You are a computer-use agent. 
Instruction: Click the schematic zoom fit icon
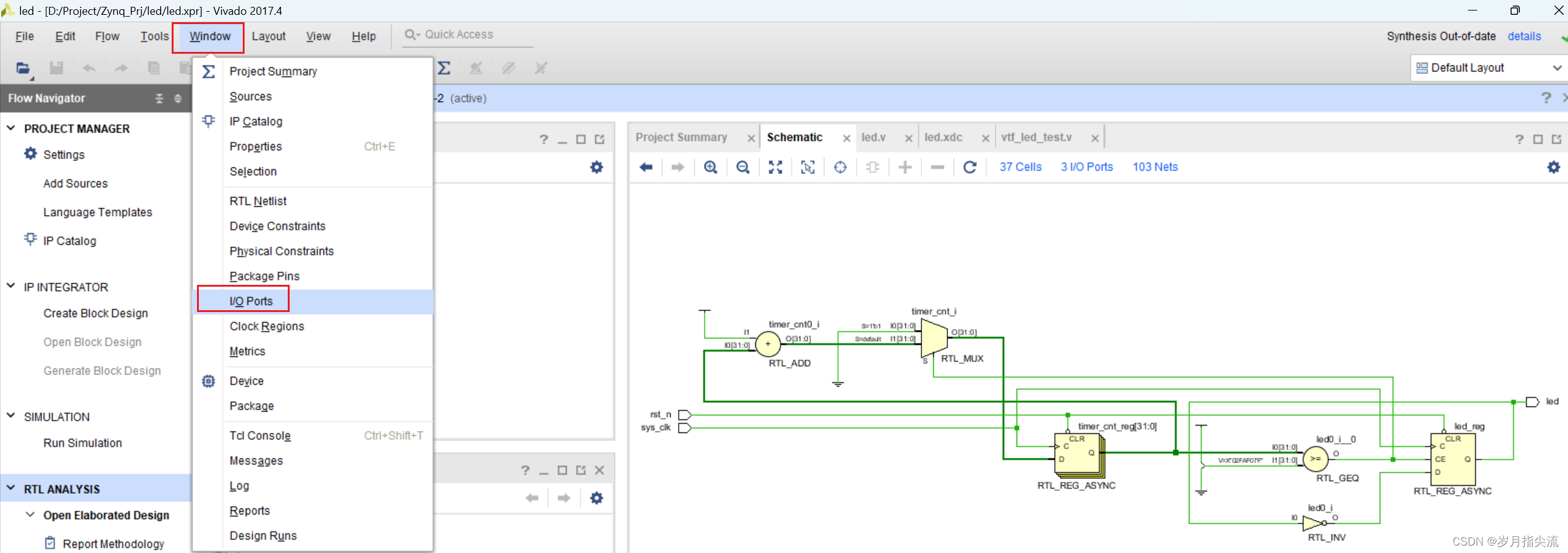[775, 167]
